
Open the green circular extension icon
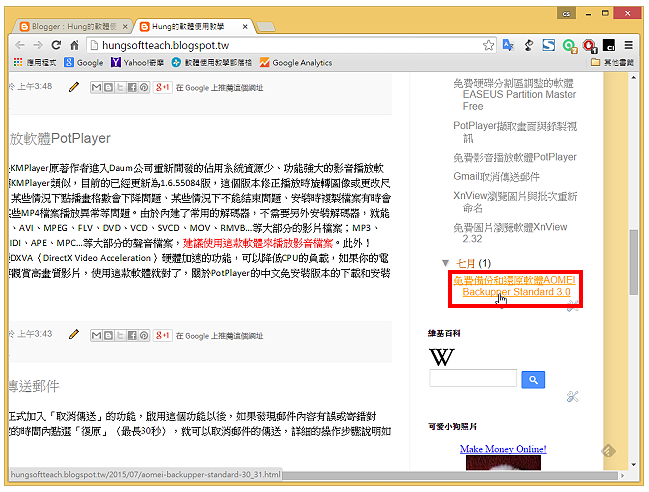pos(570,46)
